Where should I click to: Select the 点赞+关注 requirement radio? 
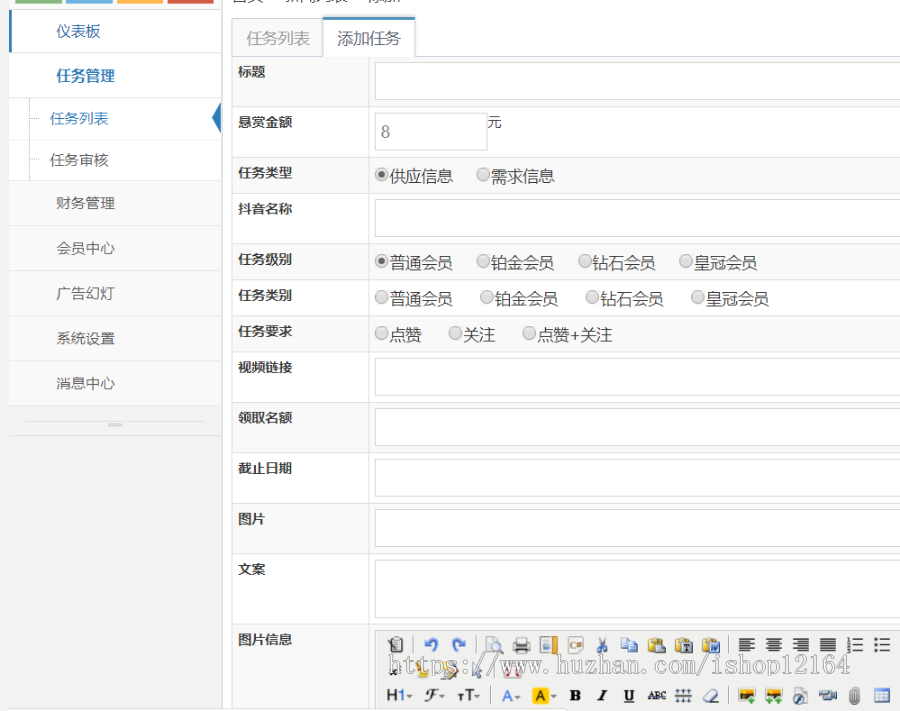point(529,333)
